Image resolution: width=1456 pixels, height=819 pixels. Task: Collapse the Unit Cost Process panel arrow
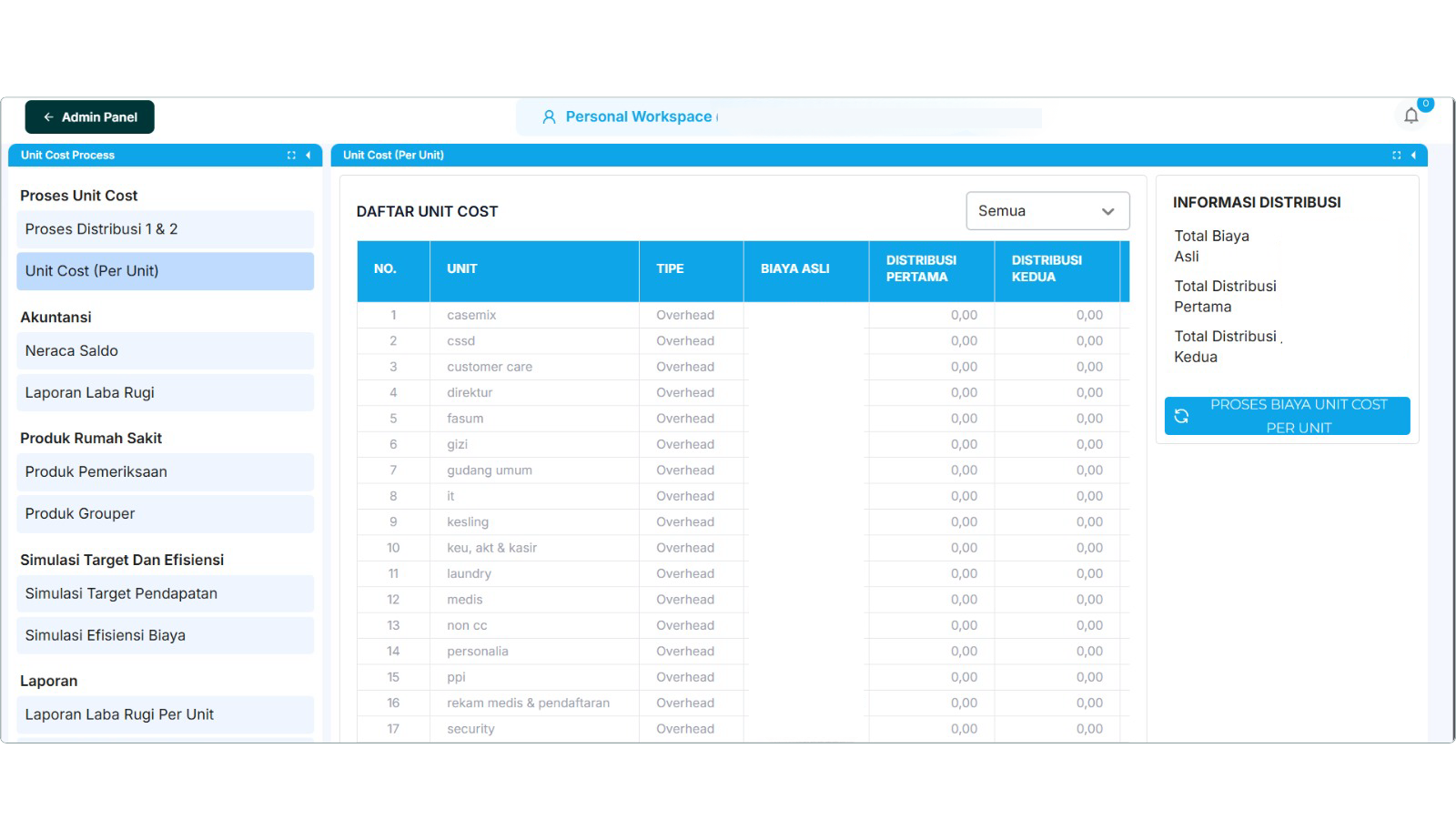click(308, 156)
